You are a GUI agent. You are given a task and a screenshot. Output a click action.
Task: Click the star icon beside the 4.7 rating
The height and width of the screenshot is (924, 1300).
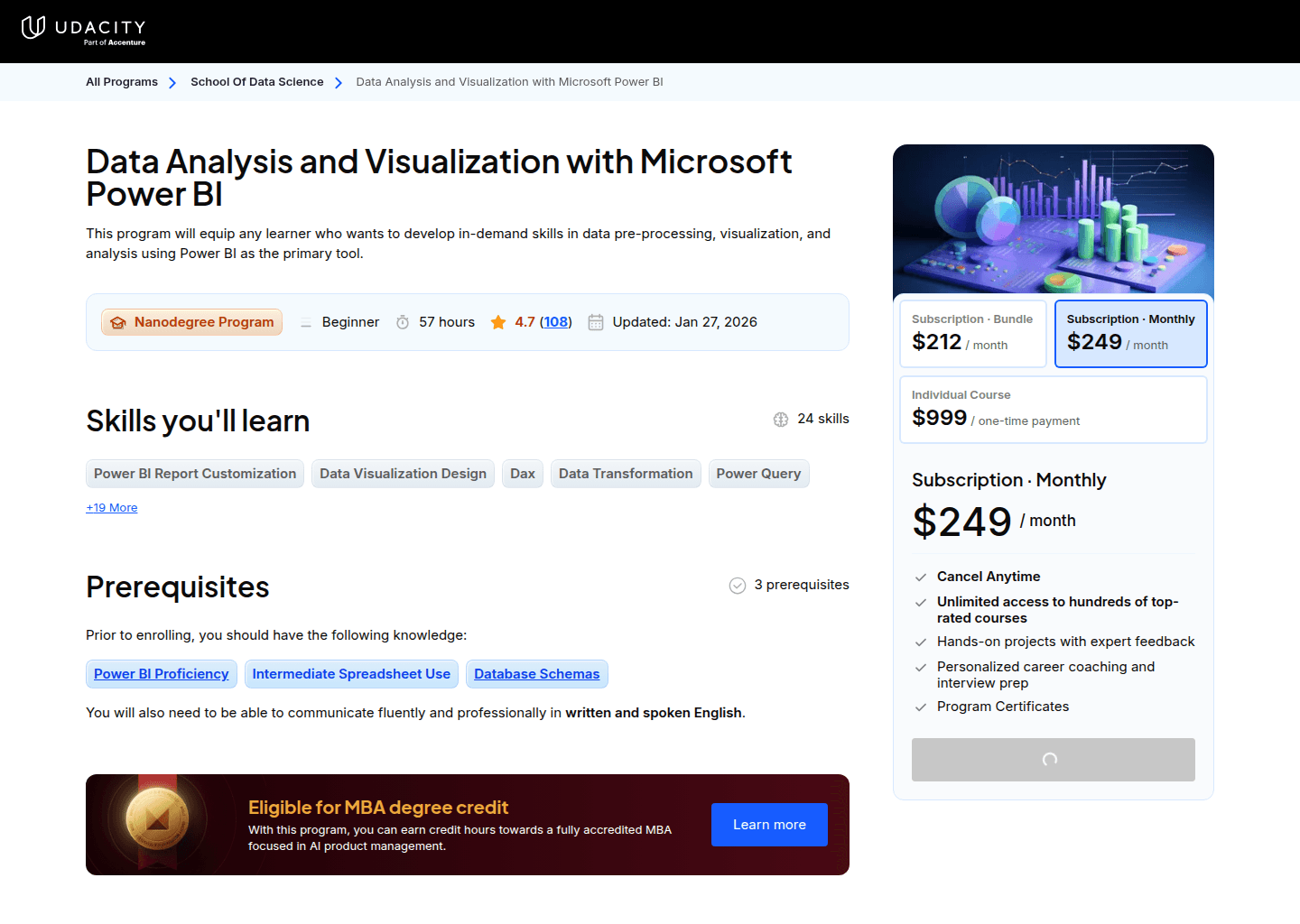point(498,321)
